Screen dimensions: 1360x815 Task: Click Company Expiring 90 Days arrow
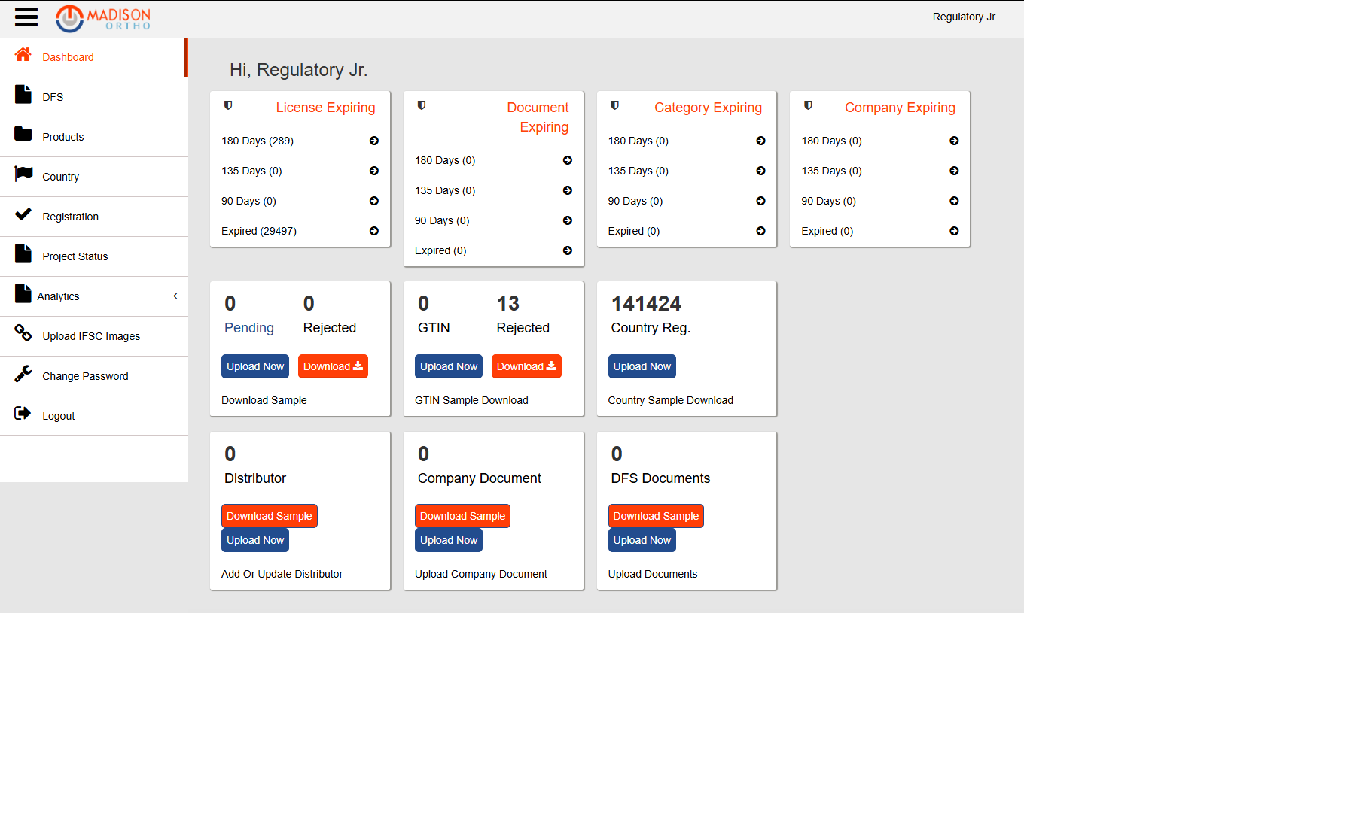[x=954, y=201]
